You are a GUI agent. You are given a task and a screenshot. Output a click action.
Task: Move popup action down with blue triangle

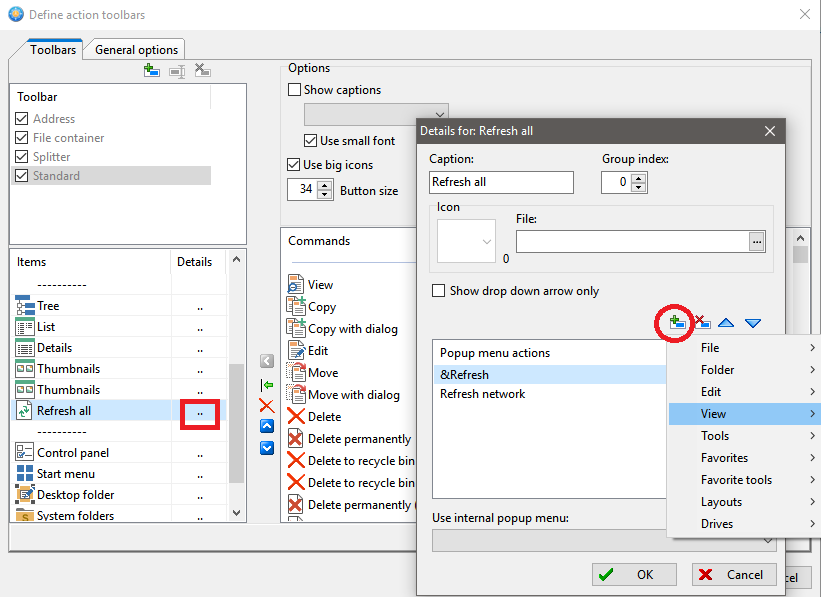tap(753, 322)
